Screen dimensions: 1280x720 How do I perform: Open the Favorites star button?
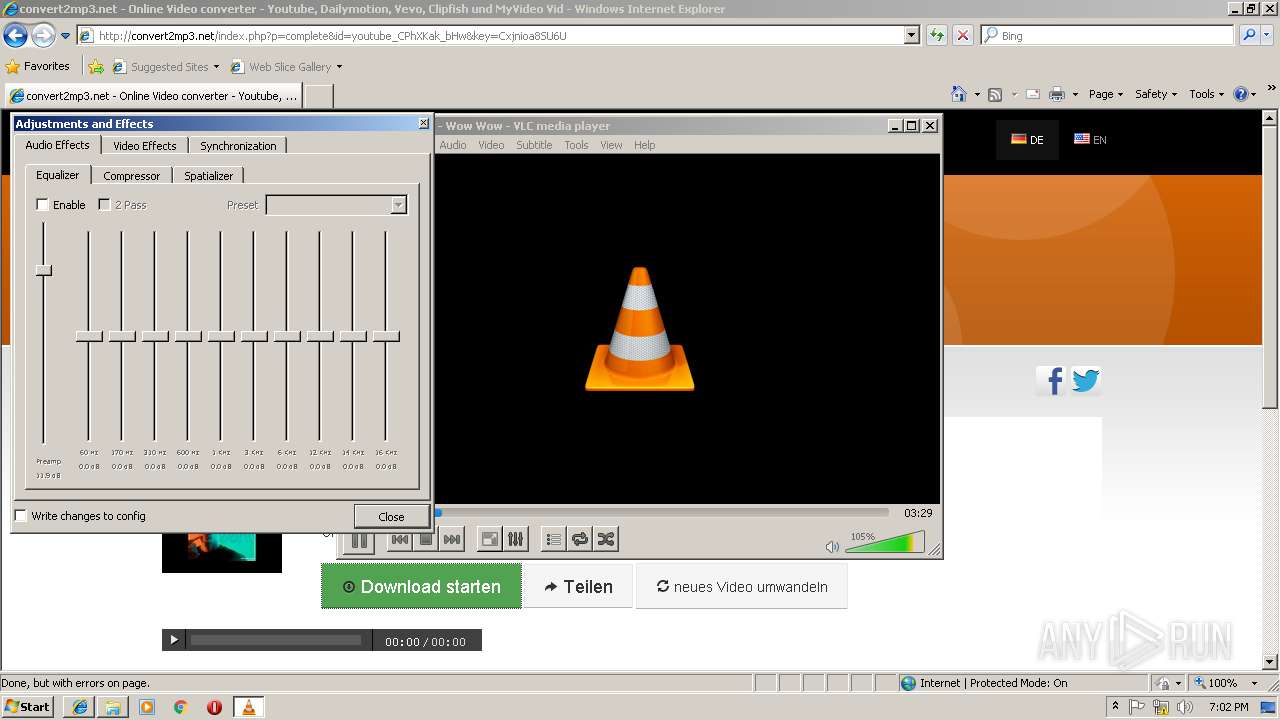[x=38, y=66]
